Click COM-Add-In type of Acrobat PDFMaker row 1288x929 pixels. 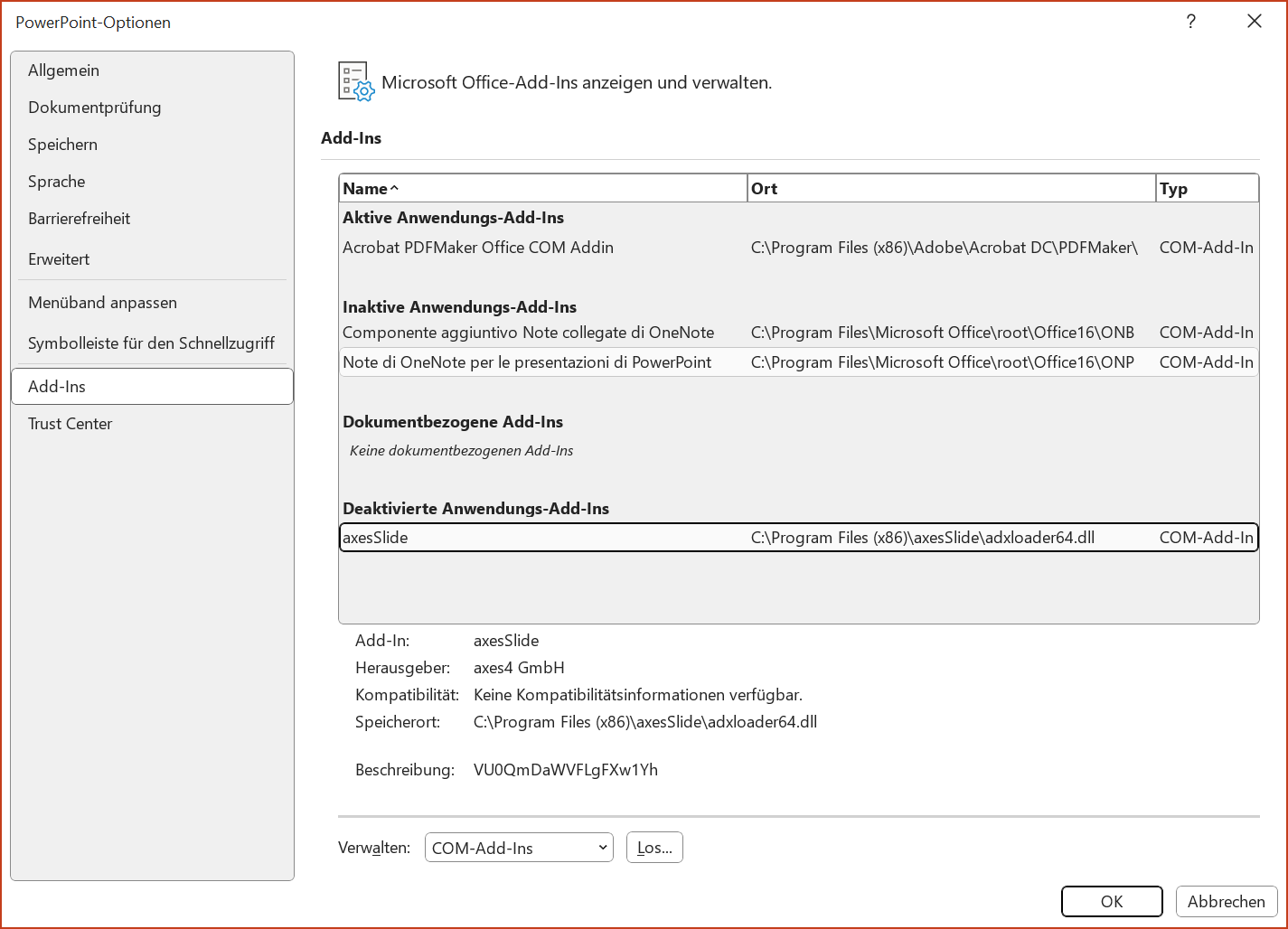pos(1207,248)
